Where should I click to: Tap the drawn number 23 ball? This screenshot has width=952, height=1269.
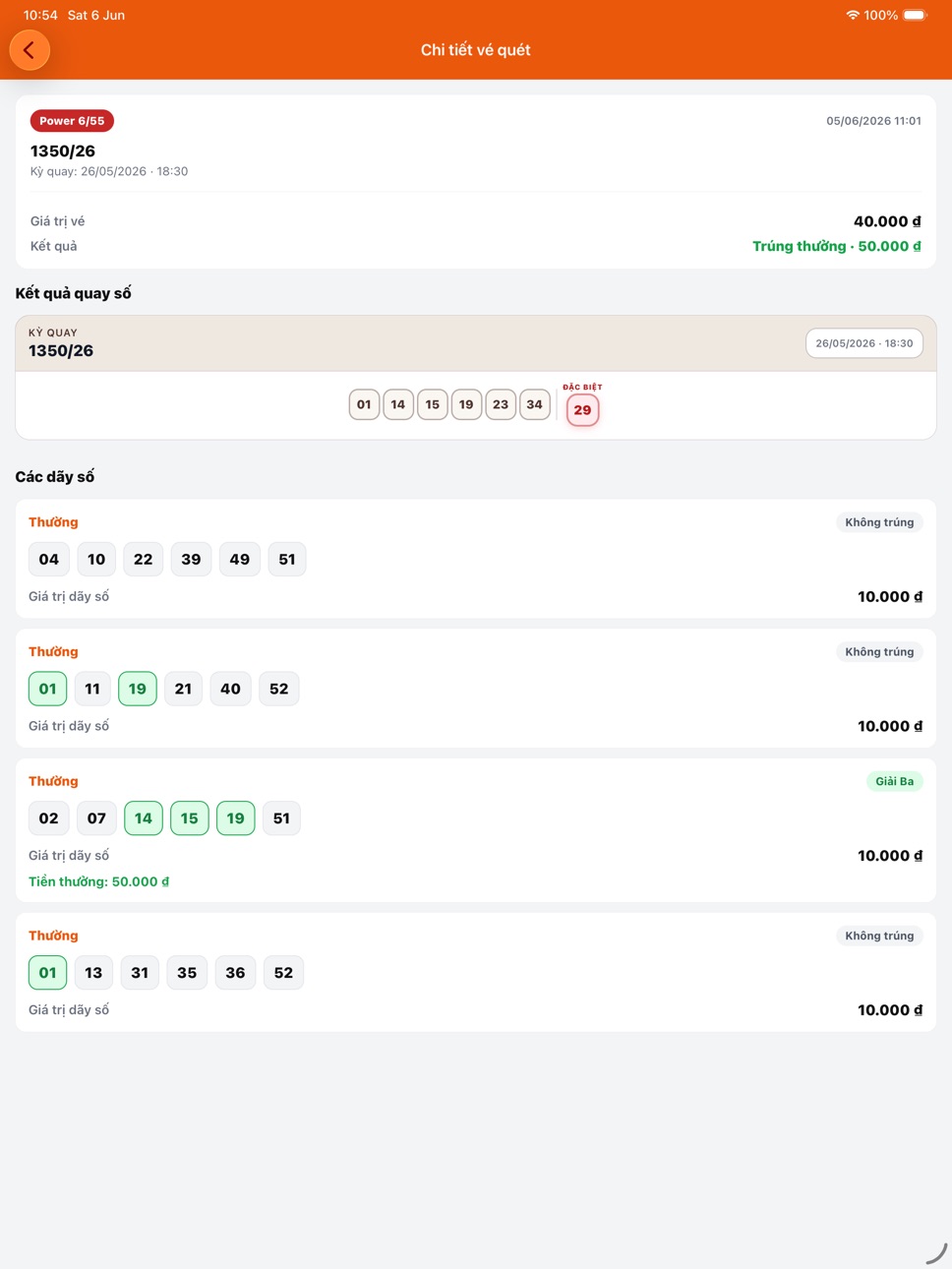click(501, 404)
